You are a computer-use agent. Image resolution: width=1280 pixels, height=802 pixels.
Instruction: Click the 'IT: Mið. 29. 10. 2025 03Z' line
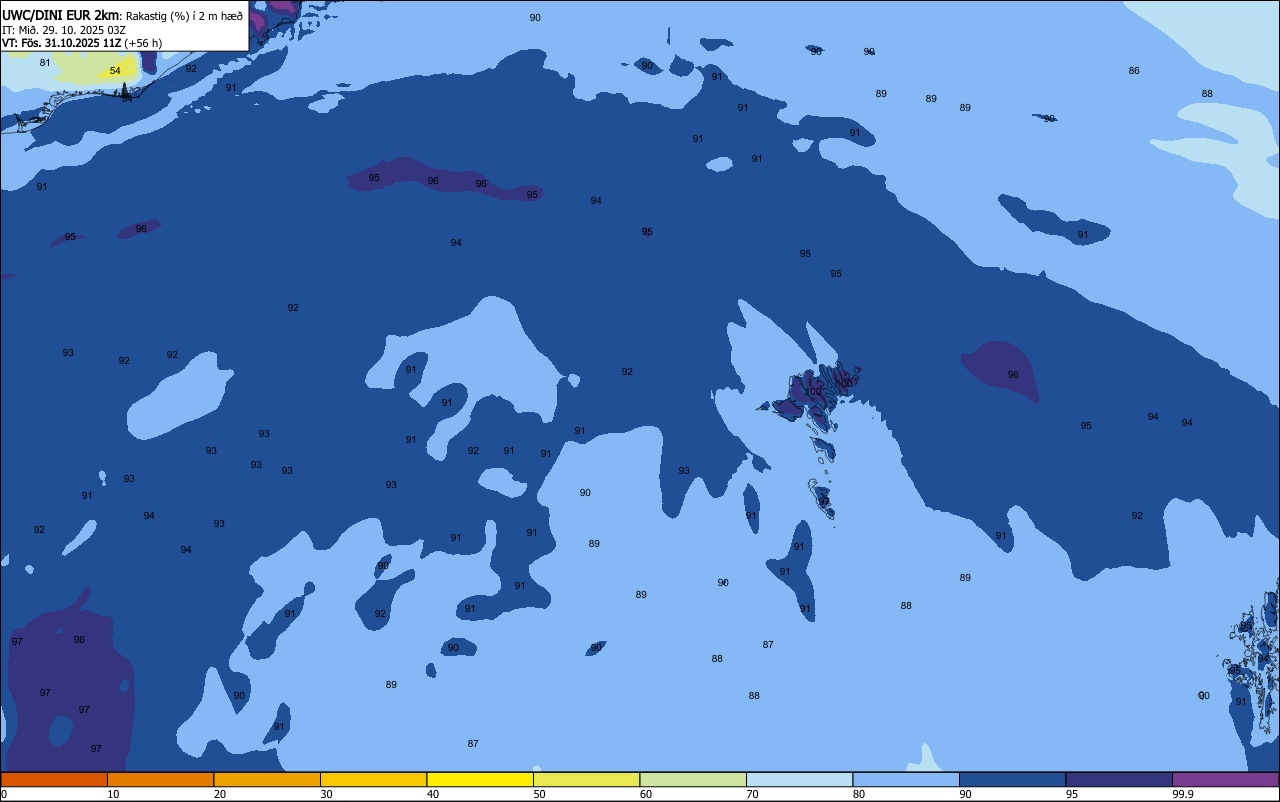(x=64, y=29)
